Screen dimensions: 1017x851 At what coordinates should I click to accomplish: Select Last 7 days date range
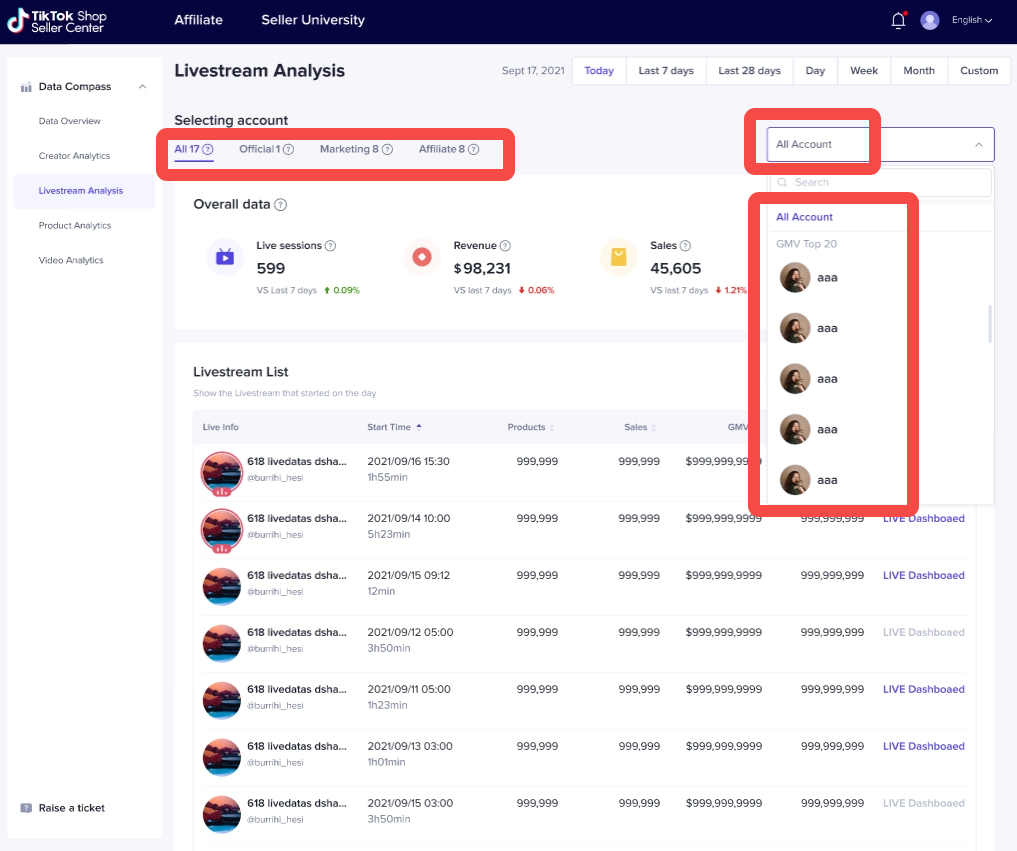[x=665, y=71]
